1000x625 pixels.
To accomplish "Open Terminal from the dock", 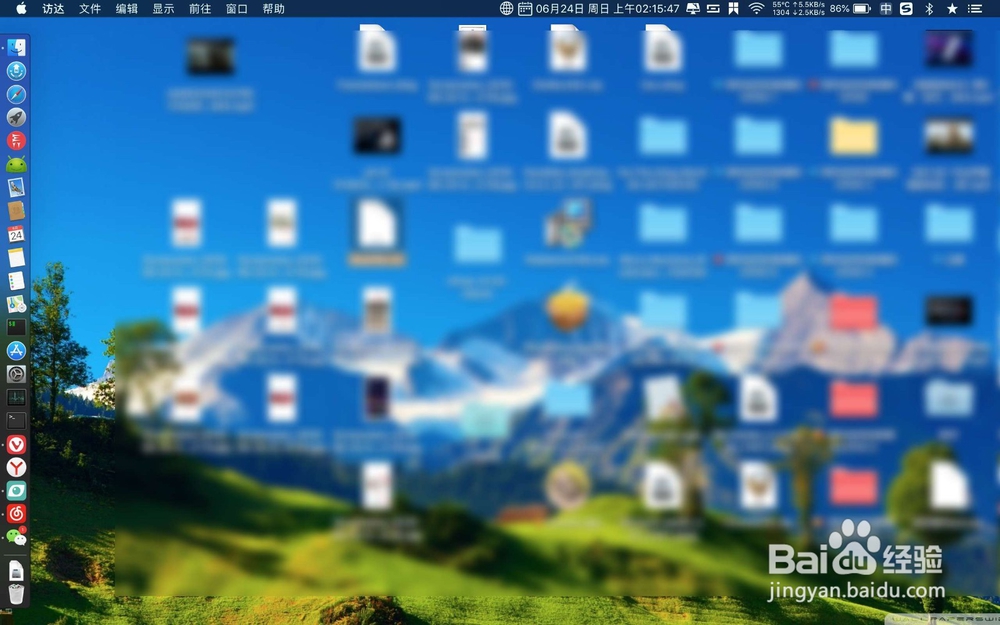I will click(x=16, y=420).
